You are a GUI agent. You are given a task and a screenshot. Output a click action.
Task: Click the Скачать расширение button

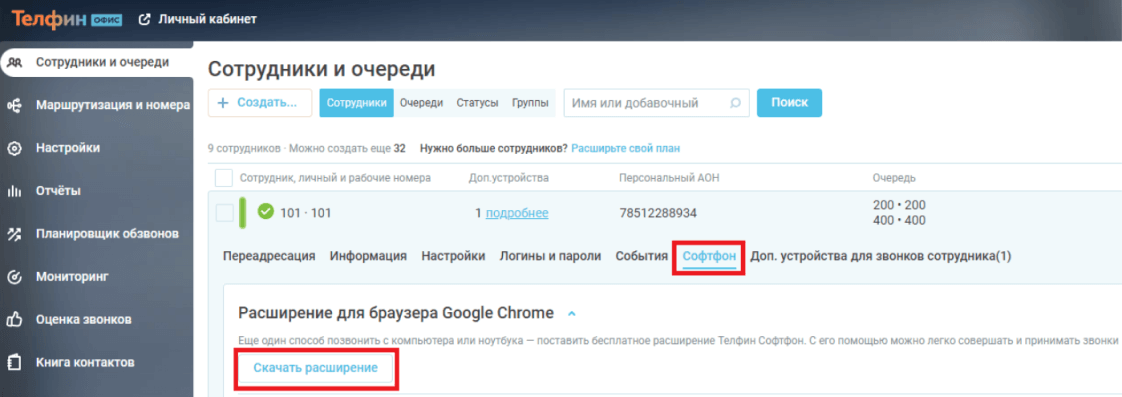(316, 368)
